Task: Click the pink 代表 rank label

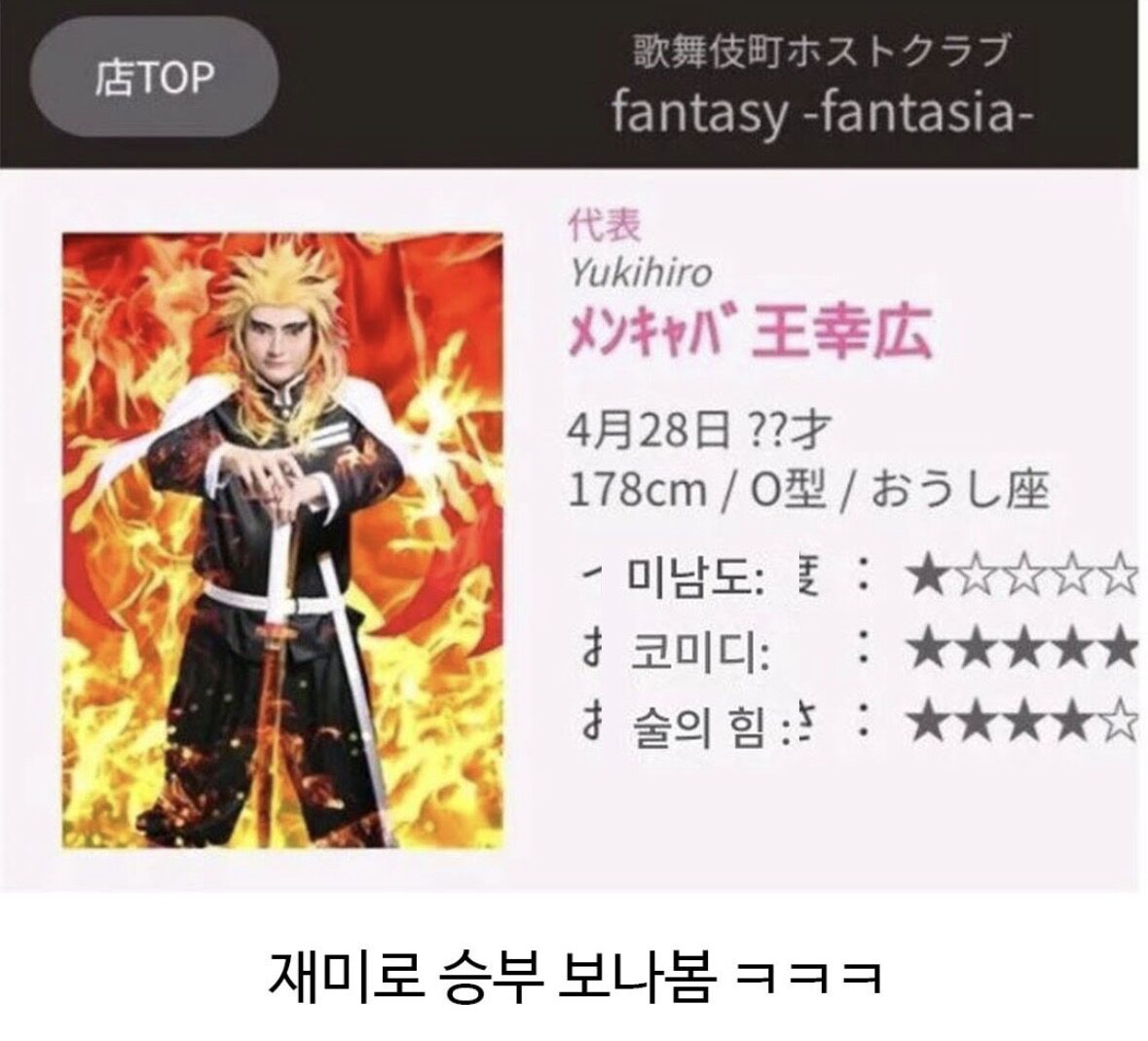Action: 605,226
